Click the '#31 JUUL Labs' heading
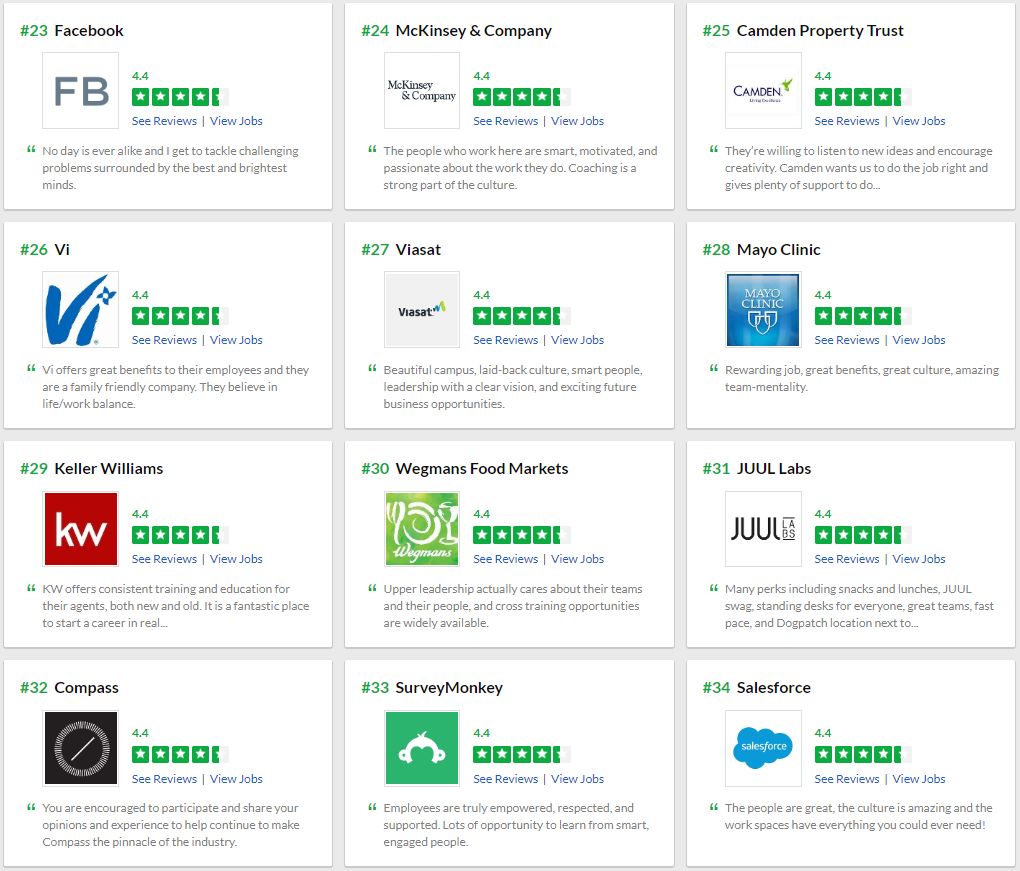Viewport: 1020px width, 871px height. [x=757, y=469]
